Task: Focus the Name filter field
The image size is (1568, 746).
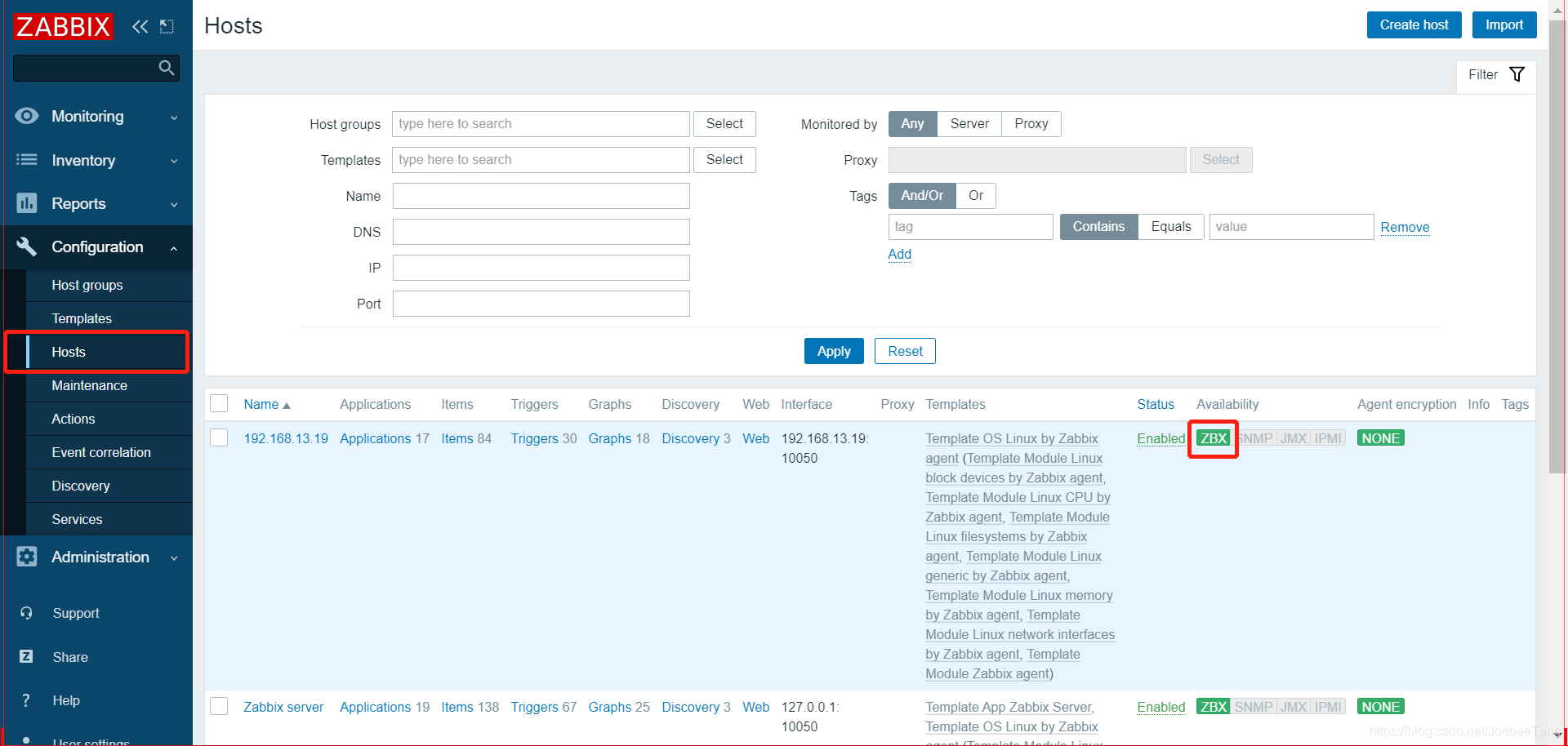Action: point(541,196)
